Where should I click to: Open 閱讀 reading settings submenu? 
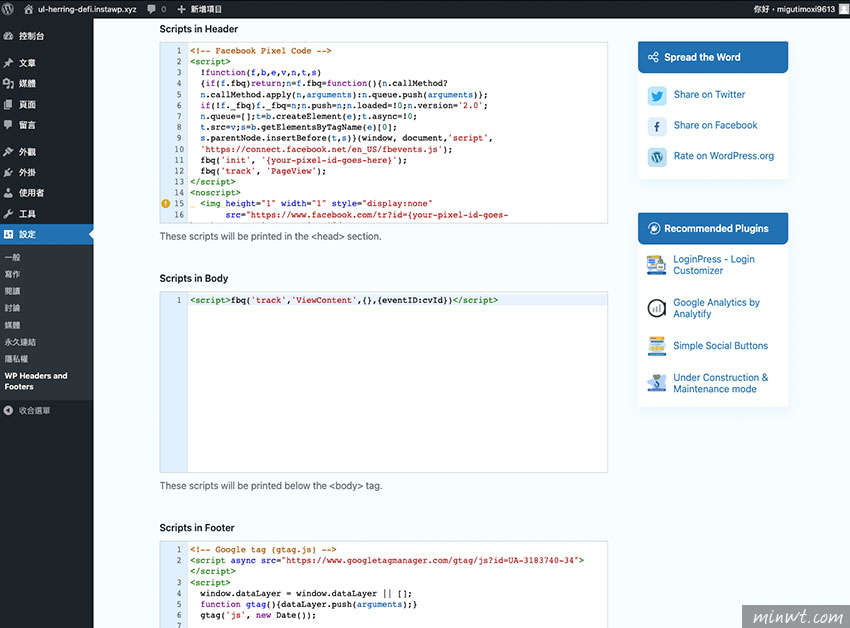[x=12, y=291]
